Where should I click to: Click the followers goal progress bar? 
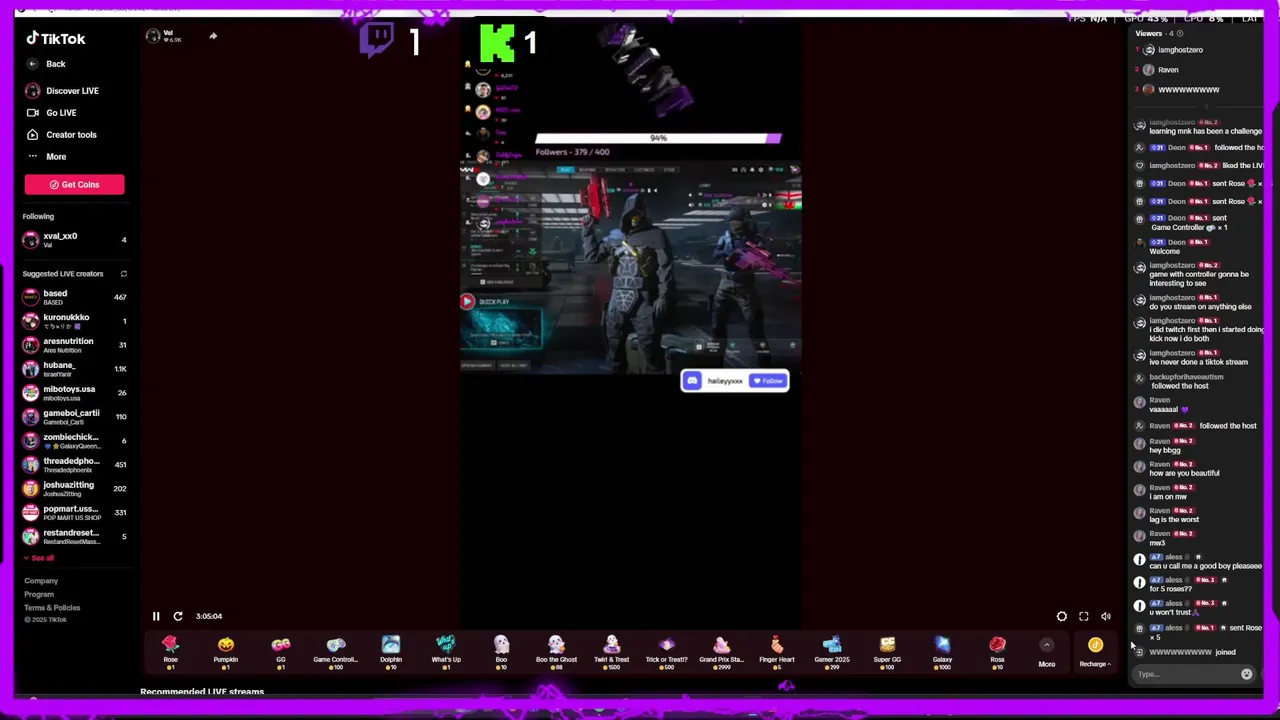point(658,138)
